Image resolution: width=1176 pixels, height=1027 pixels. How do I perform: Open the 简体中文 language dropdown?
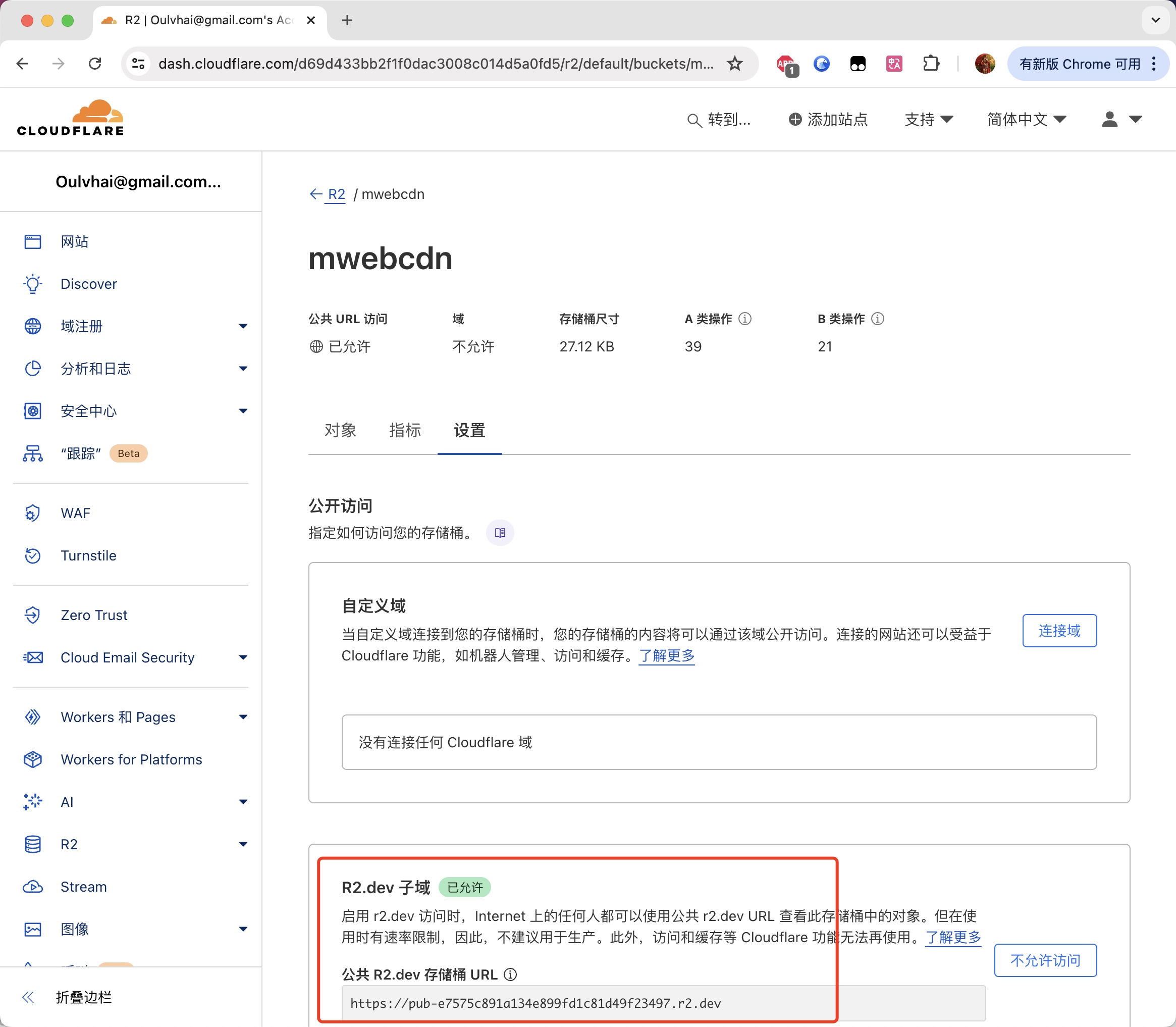coord(1026,119)
